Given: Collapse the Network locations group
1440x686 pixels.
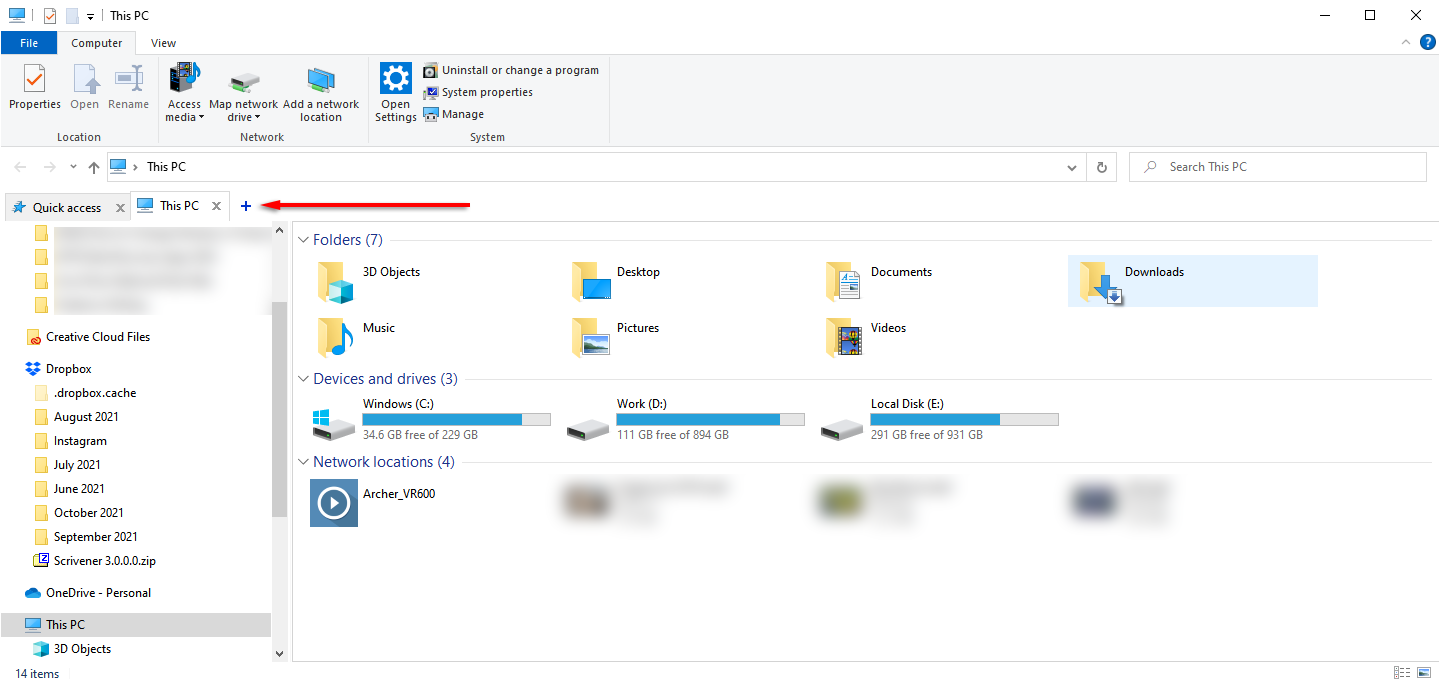Looking at the screenshot, I should (x=304, y=462).
